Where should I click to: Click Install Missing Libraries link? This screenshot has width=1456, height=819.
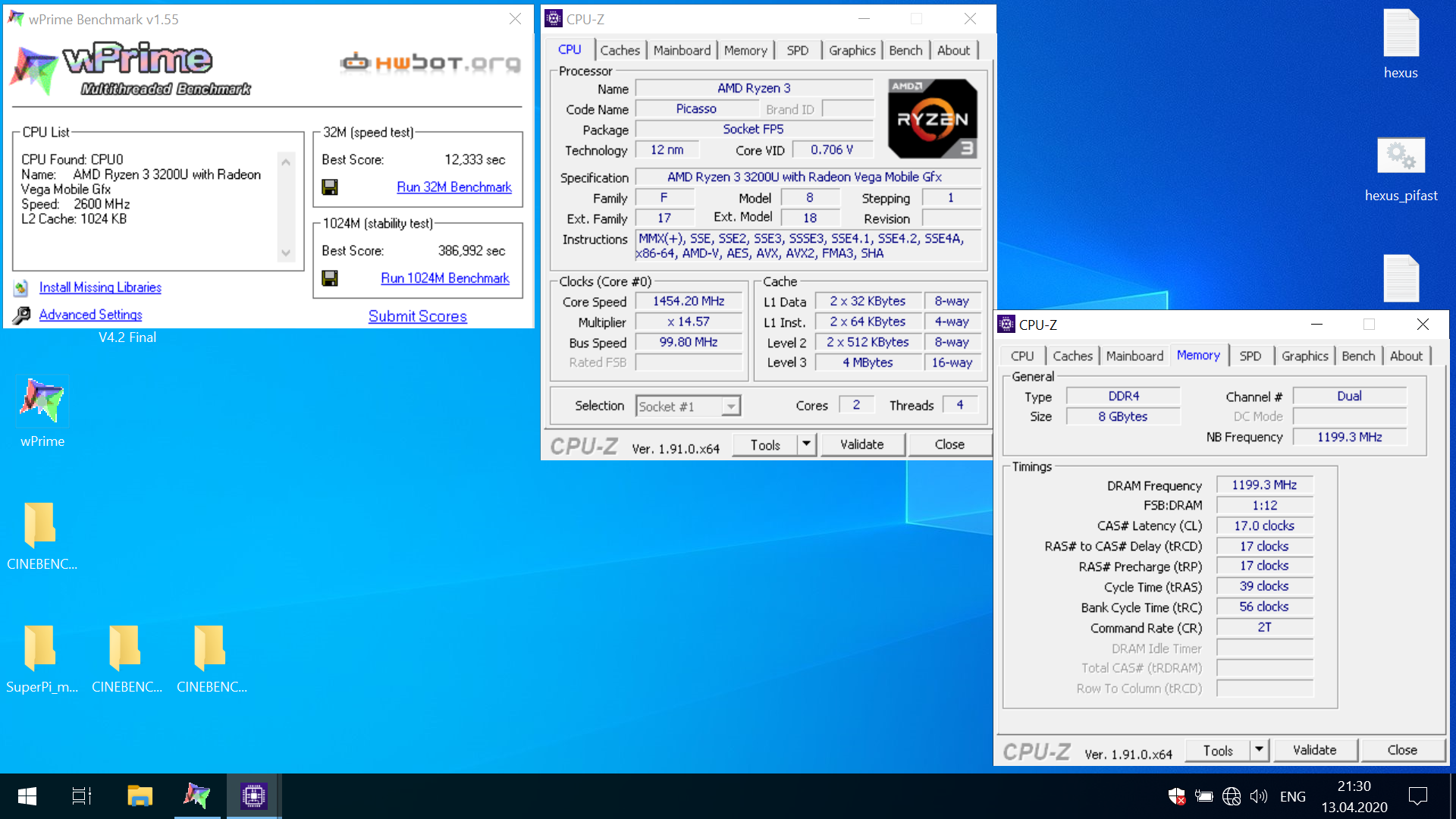[100, 287]
